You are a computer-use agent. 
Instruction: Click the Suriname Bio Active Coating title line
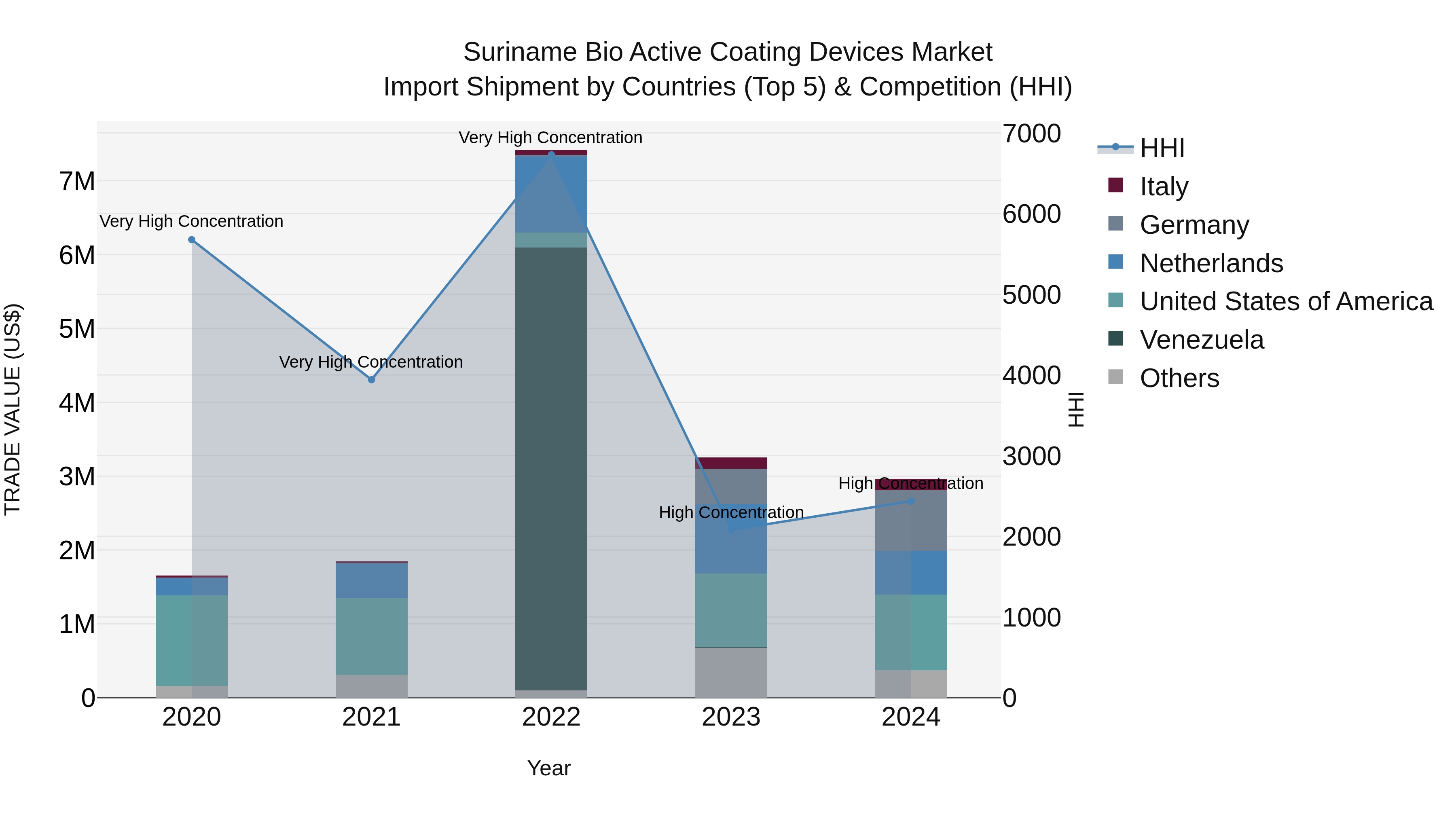tap(728, 52)
